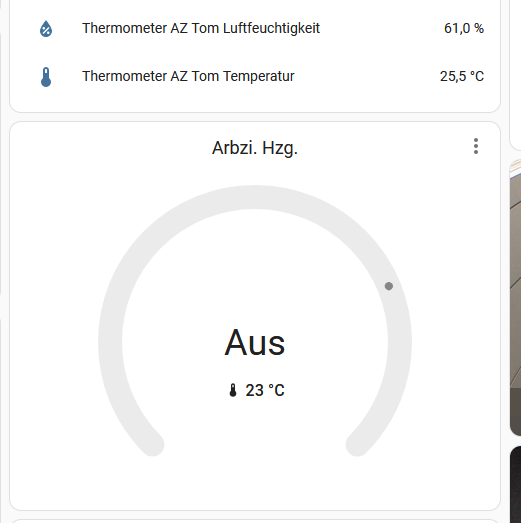
Task: Click the 23 °C current temperature reading
Action: (265, 390)
